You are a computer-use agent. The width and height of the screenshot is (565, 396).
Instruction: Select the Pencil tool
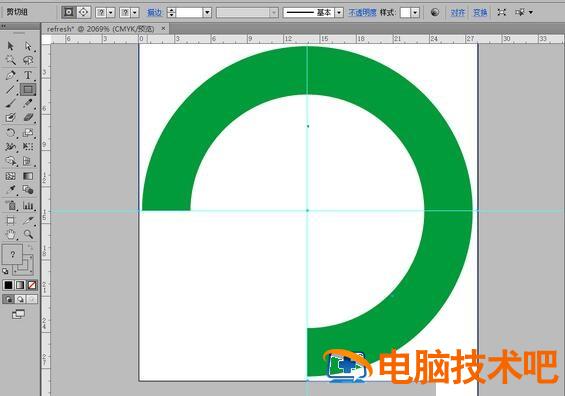pyautogui.click(x=28, y=103)
